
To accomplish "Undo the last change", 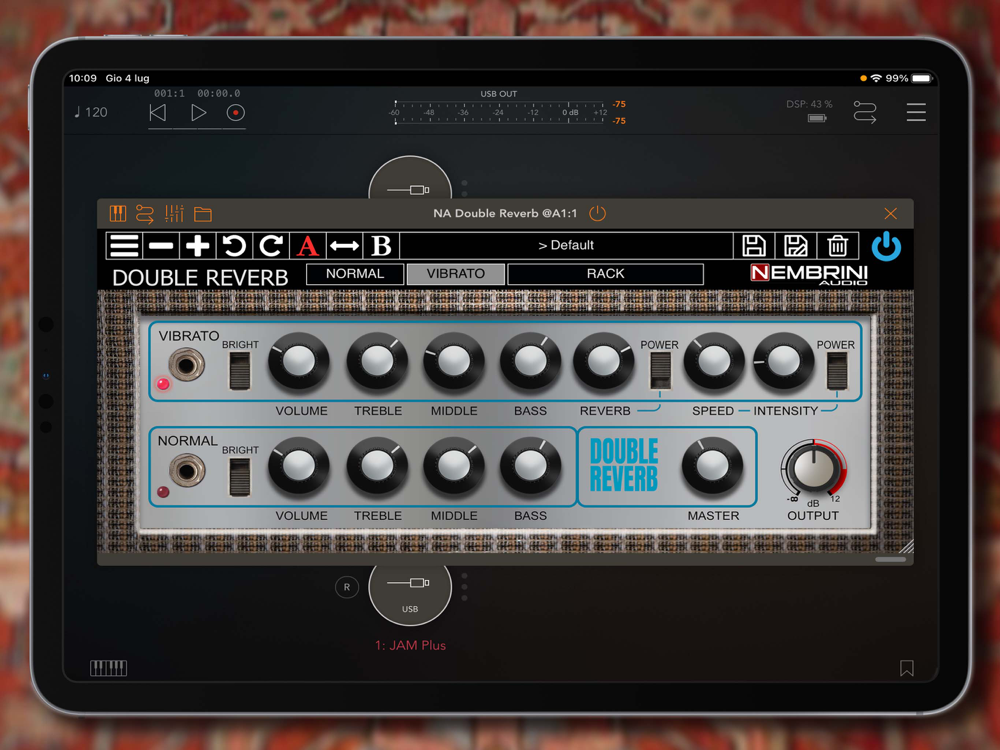I will coord(234,246).
